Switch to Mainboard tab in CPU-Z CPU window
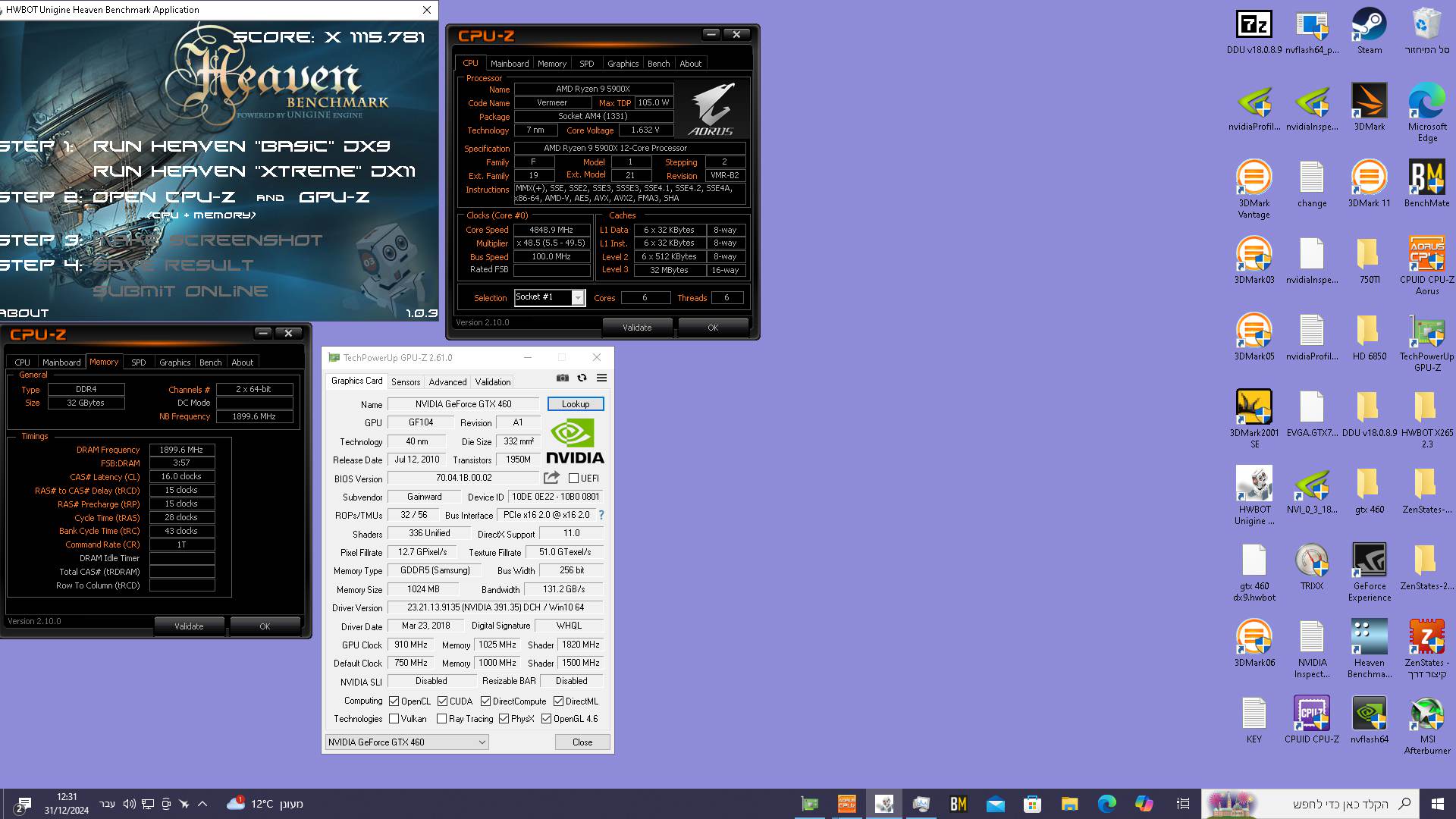Image resolution: width=1456 pixels, height=819 pixels. click(x=510, y=64)
